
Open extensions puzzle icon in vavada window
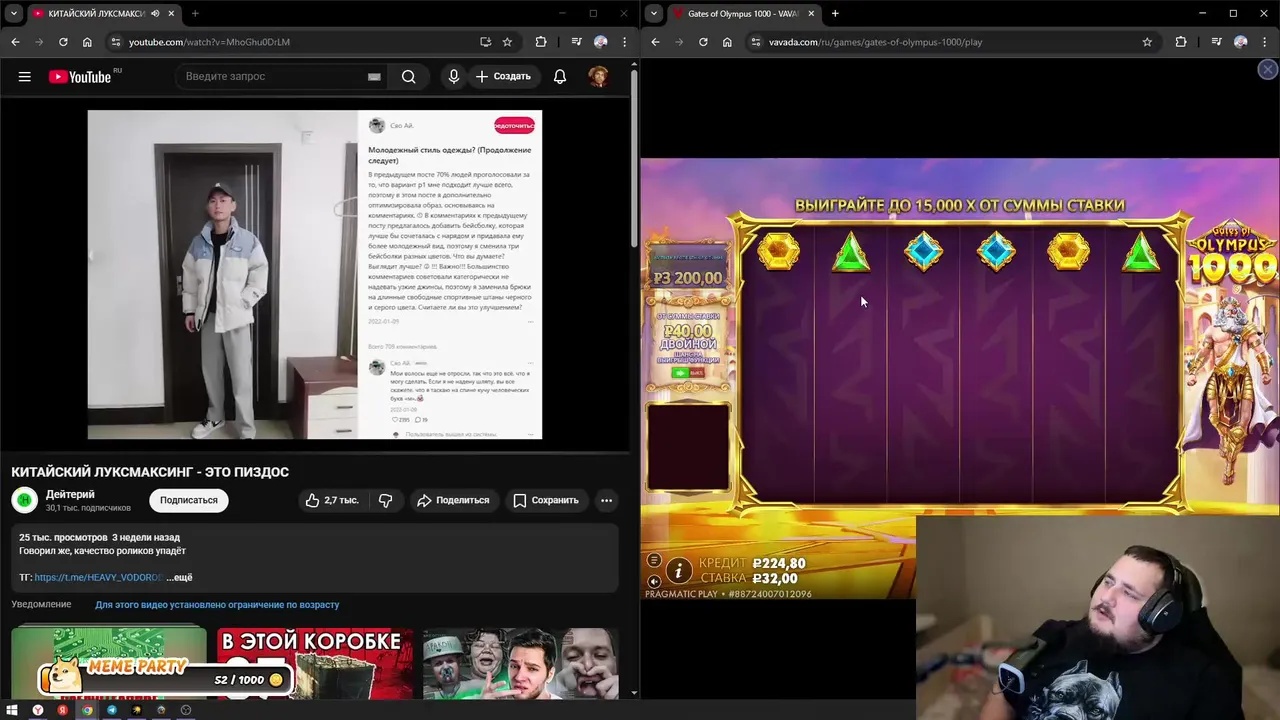[x=1181, y=42]
